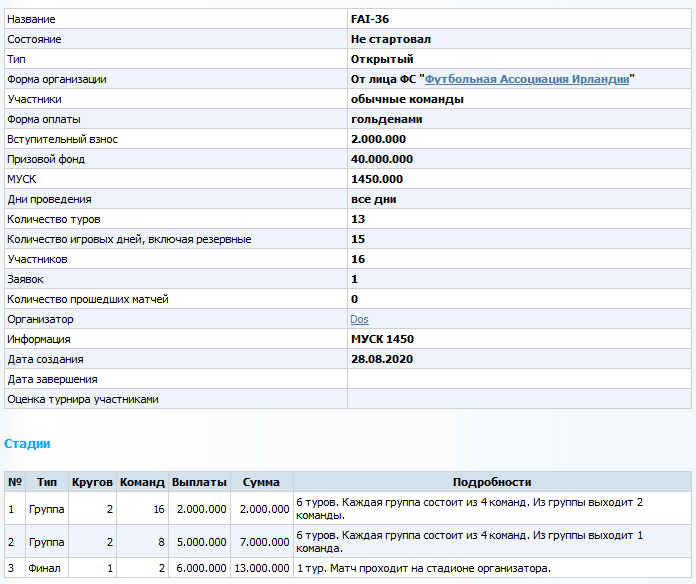
Task: Click the Состояние row label
Action: click(34, 39)
